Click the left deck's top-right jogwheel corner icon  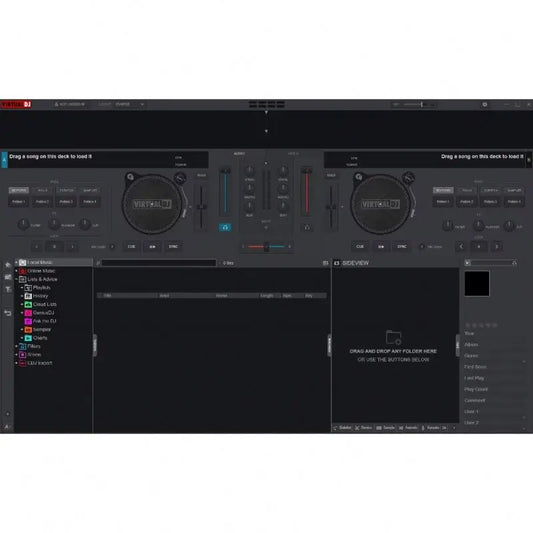click(x=180, y=177)
